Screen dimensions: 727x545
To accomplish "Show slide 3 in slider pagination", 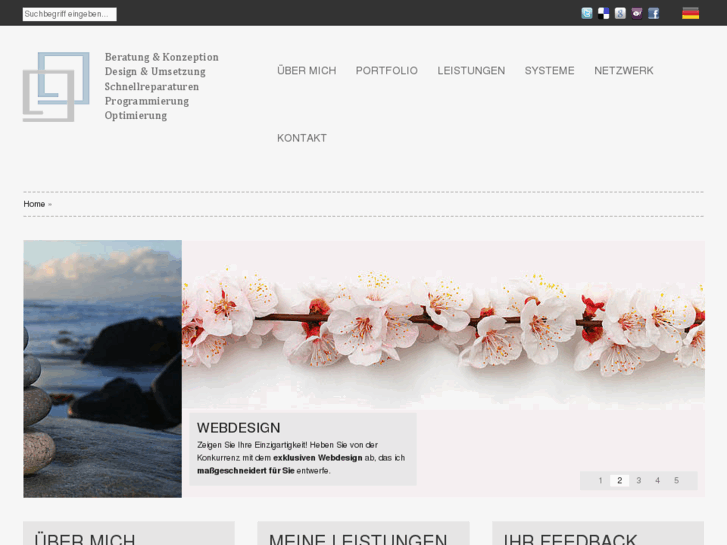I will (638, 481).
